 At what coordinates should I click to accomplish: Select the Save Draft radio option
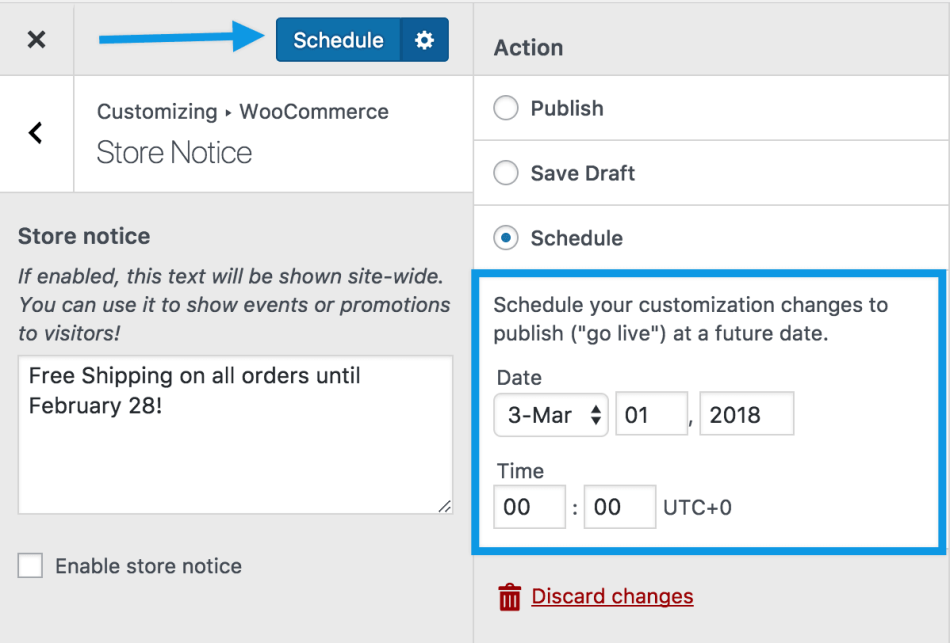click(507, 173)
